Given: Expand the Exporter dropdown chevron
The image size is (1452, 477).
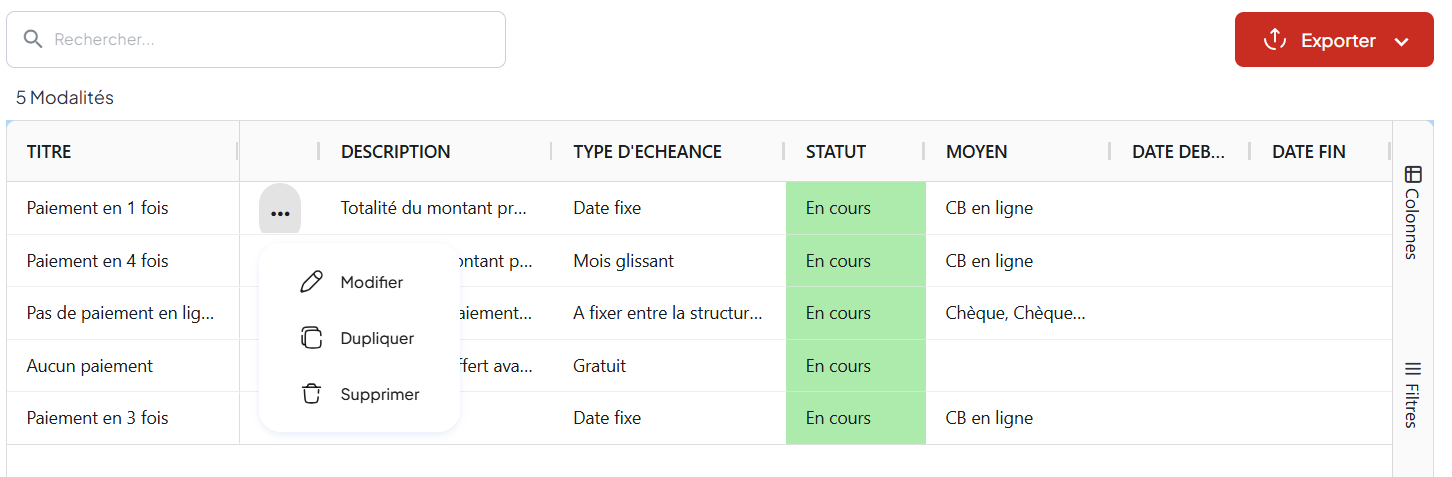Looking at the screenshot, I should tap(1401, 41).
